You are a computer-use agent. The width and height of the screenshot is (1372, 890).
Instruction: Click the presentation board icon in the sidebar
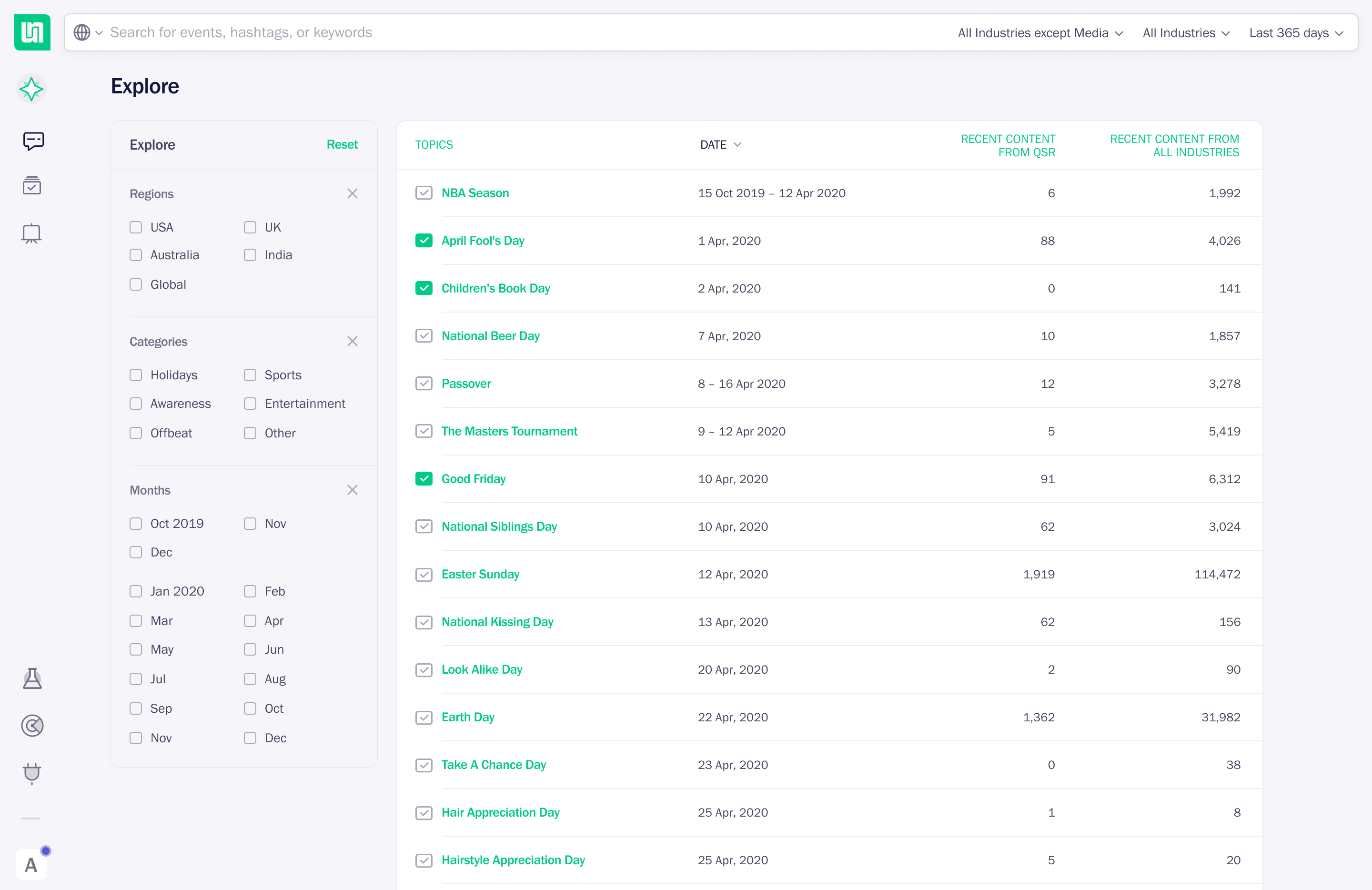(x=32, y=233)
